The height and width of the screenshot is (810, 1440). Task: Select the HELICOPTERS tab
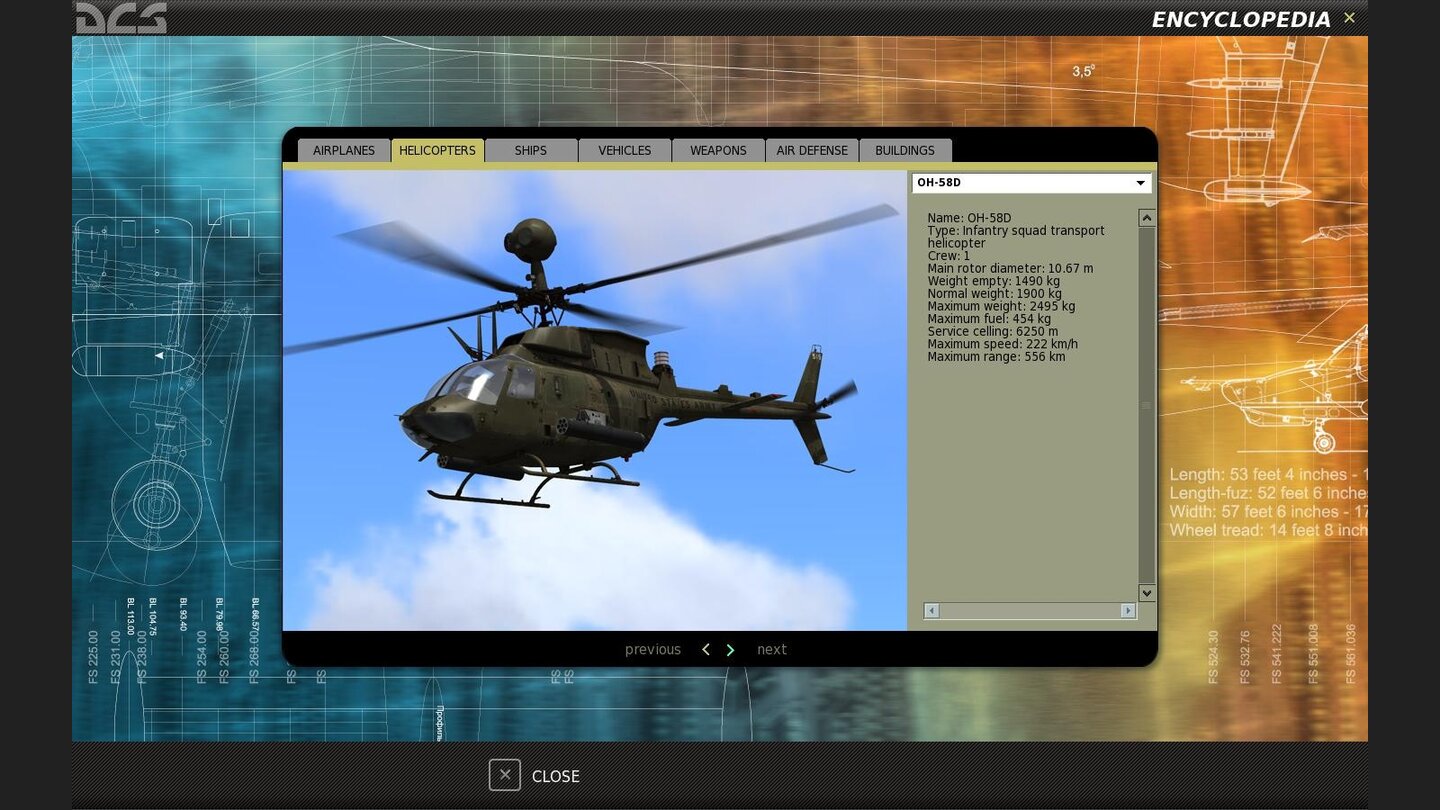[438, 150]
